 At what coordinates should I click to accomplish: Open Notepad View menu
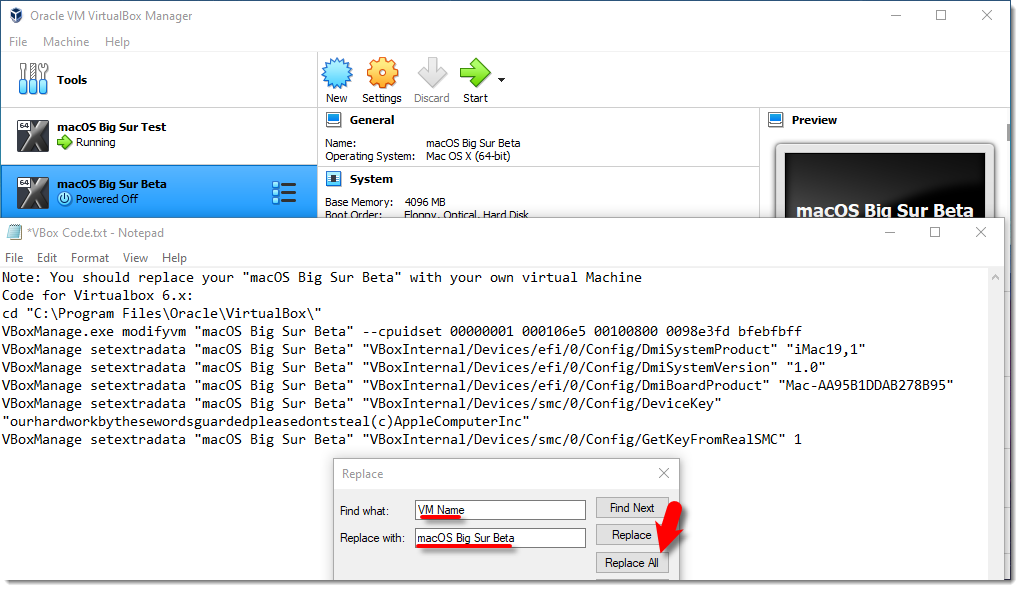135,258
